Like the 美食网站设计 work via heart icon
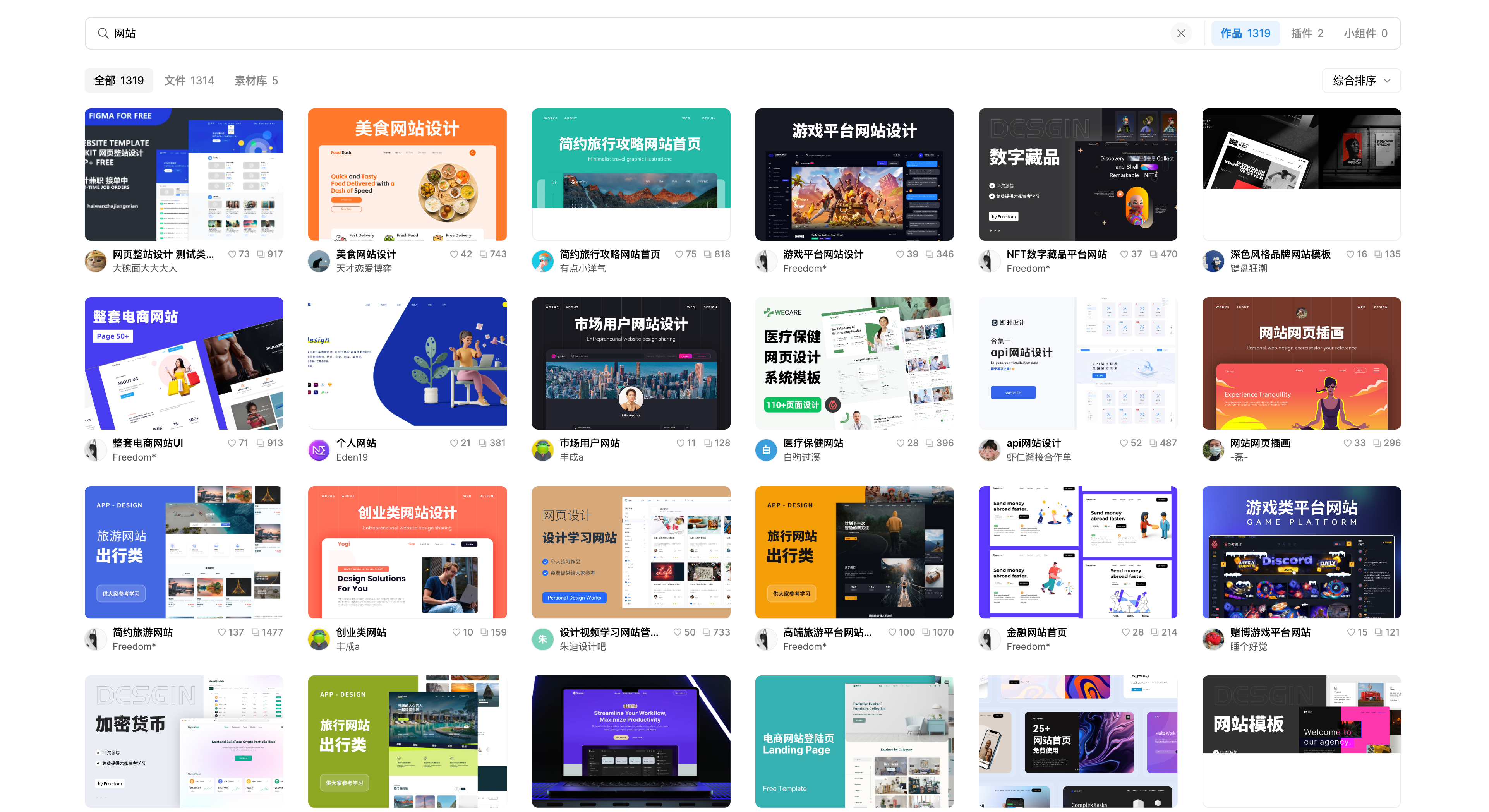The image size is (1489, 812). tap(454, 254)
